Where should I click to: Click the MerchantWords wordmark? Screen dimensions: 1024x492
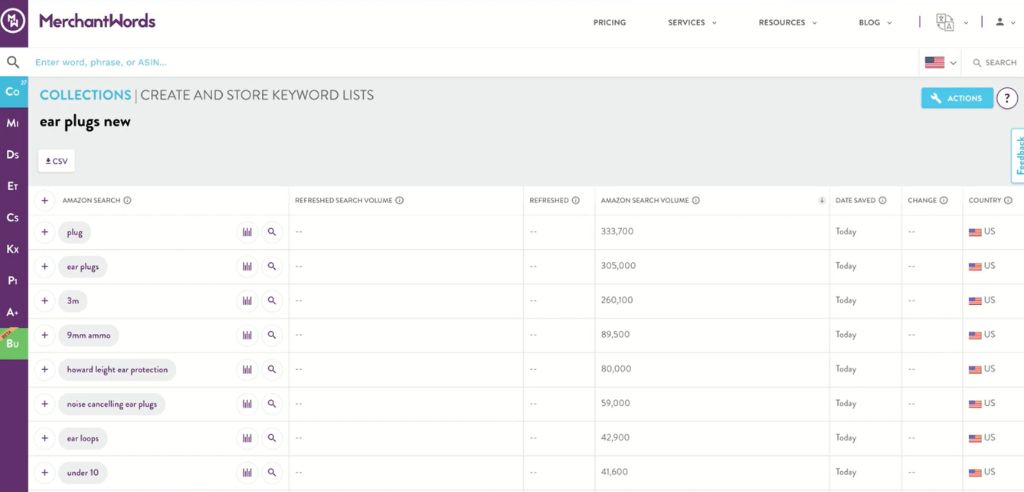[x=97, y=21]
